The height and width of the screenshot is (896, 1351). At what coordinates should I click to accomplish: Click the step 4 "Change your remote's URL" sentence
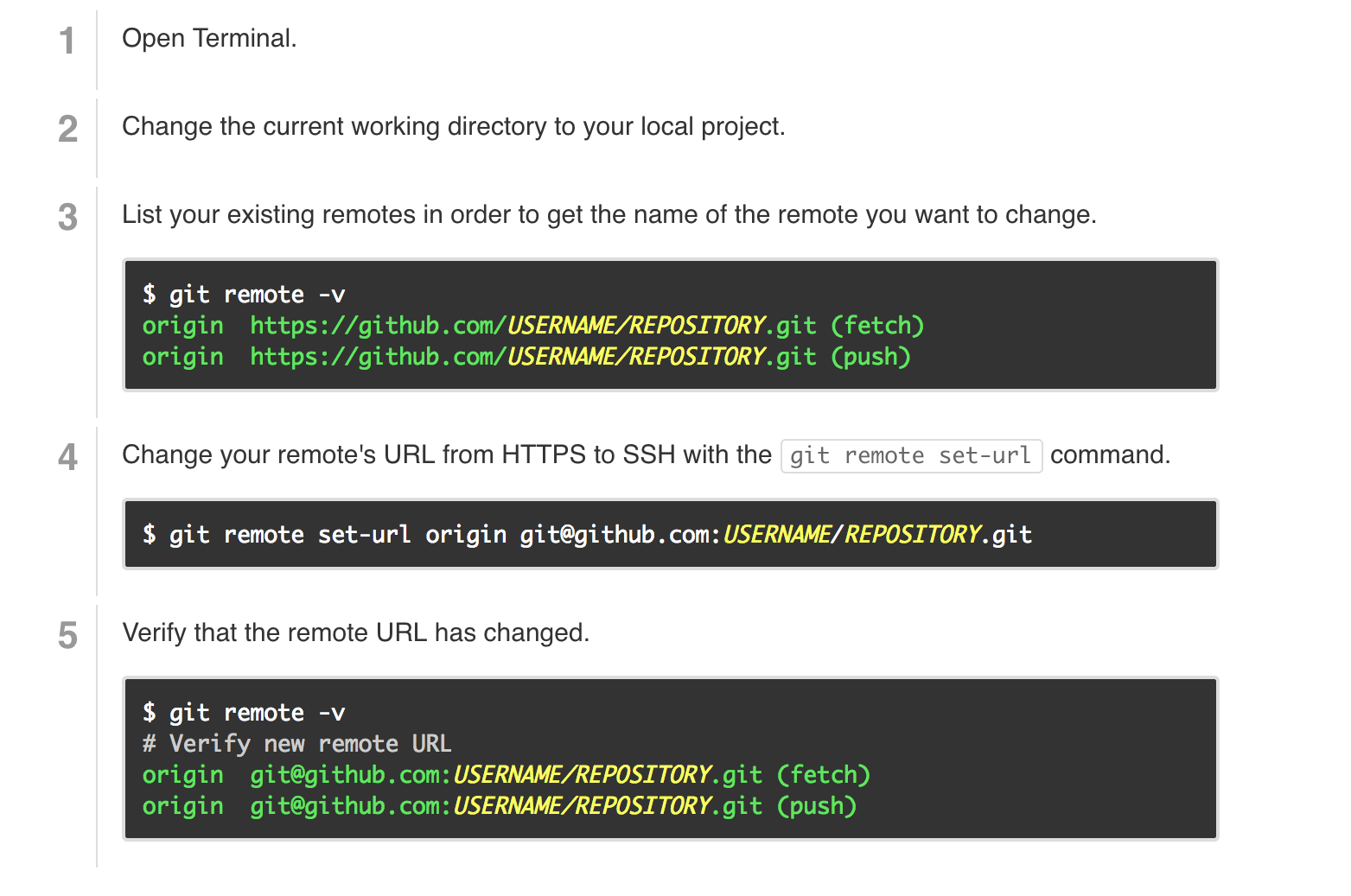(647, 455)
